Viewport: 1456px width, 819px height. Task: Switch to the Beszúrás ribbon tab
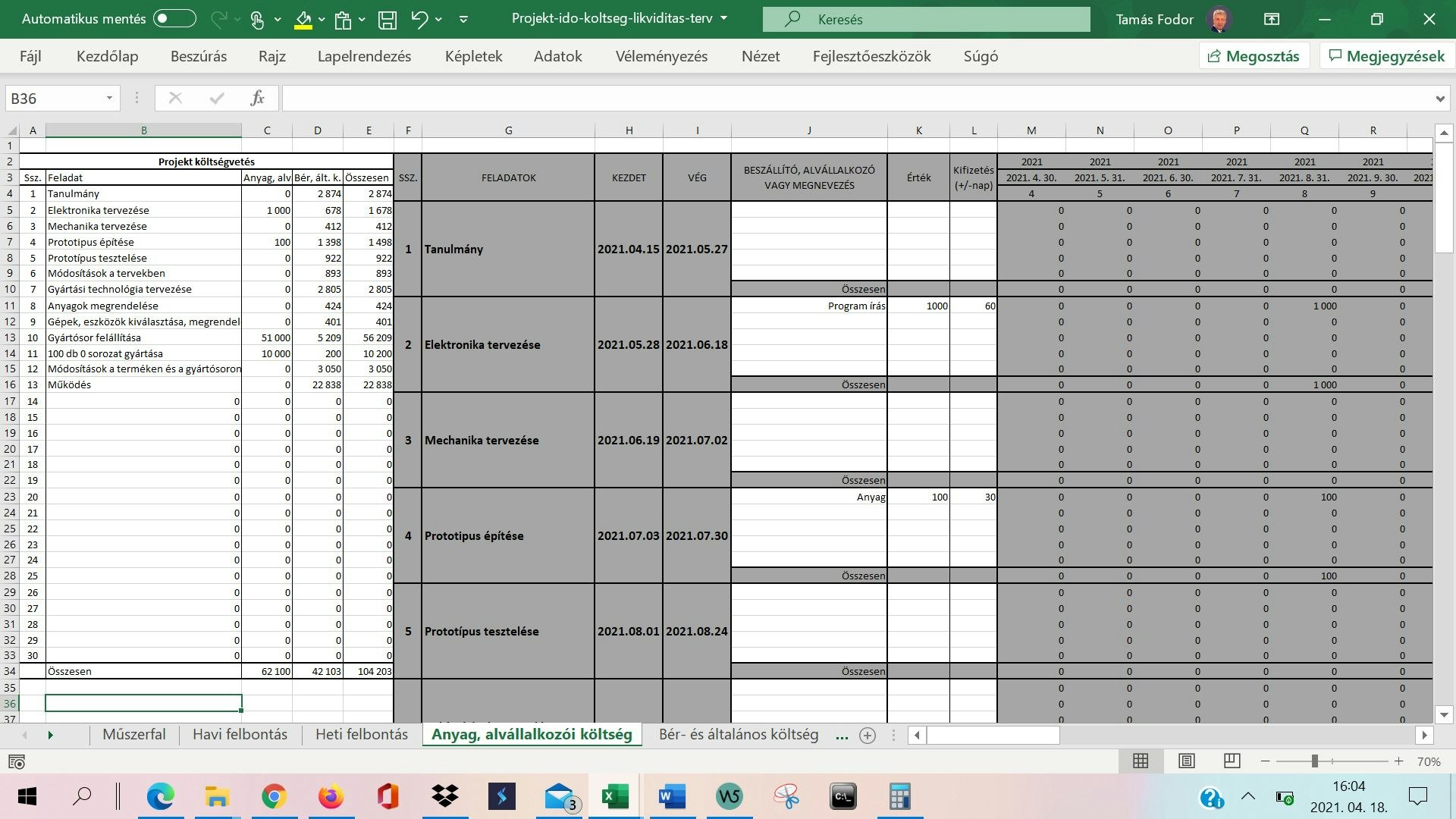(x=199, y=56)
